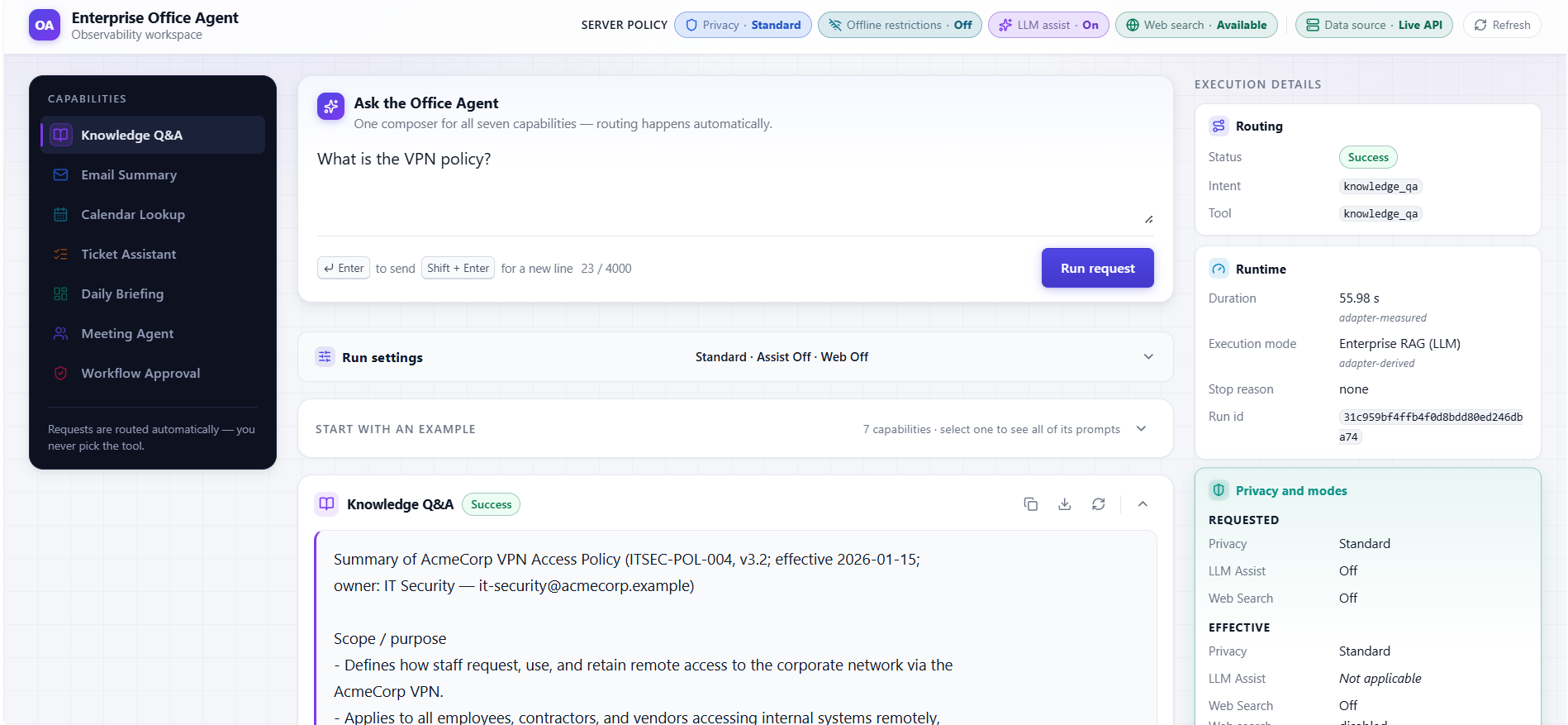The width and height of the screenshot is (1568, 725).
Task: Click the Scope / purpose line in the answer
Action: click(390, 638)
